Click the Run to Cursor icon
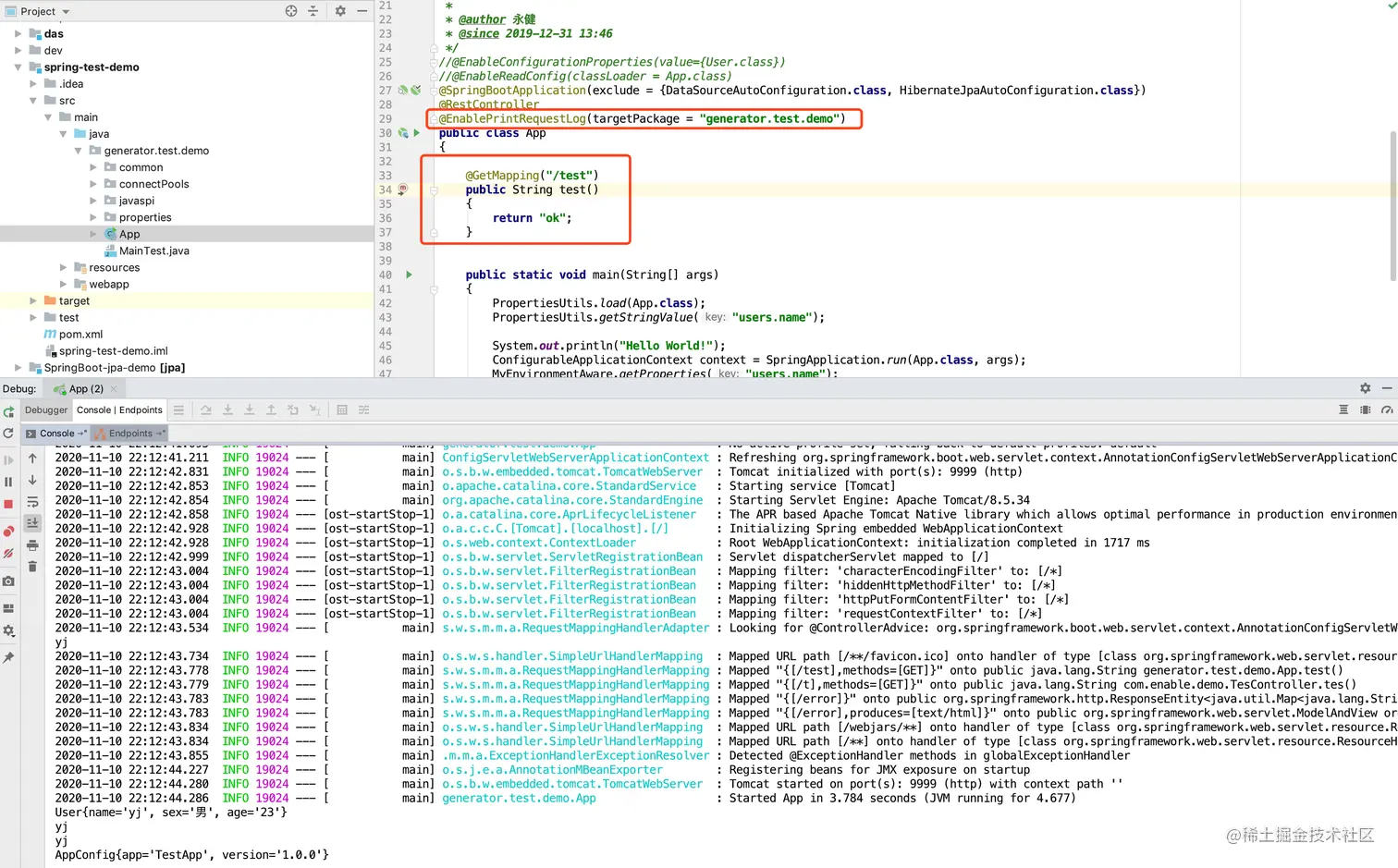Image resolution: width=1398 pixels, height=868 pixels. pyautogui.click(x=314, y=410)
